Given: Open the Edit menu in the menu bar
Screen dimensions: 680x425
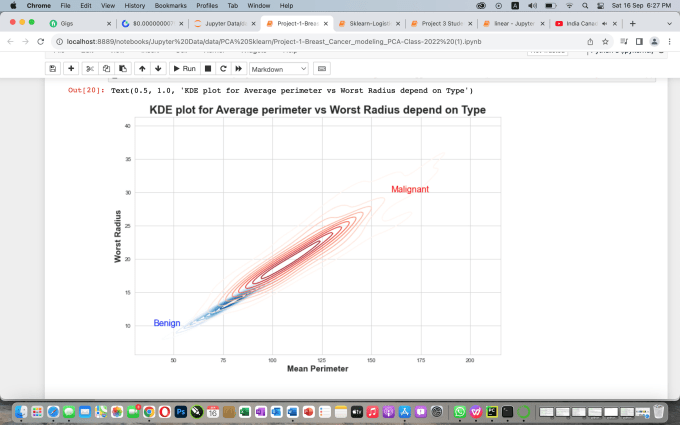Looking at the screenshot, I should [86, 6].
